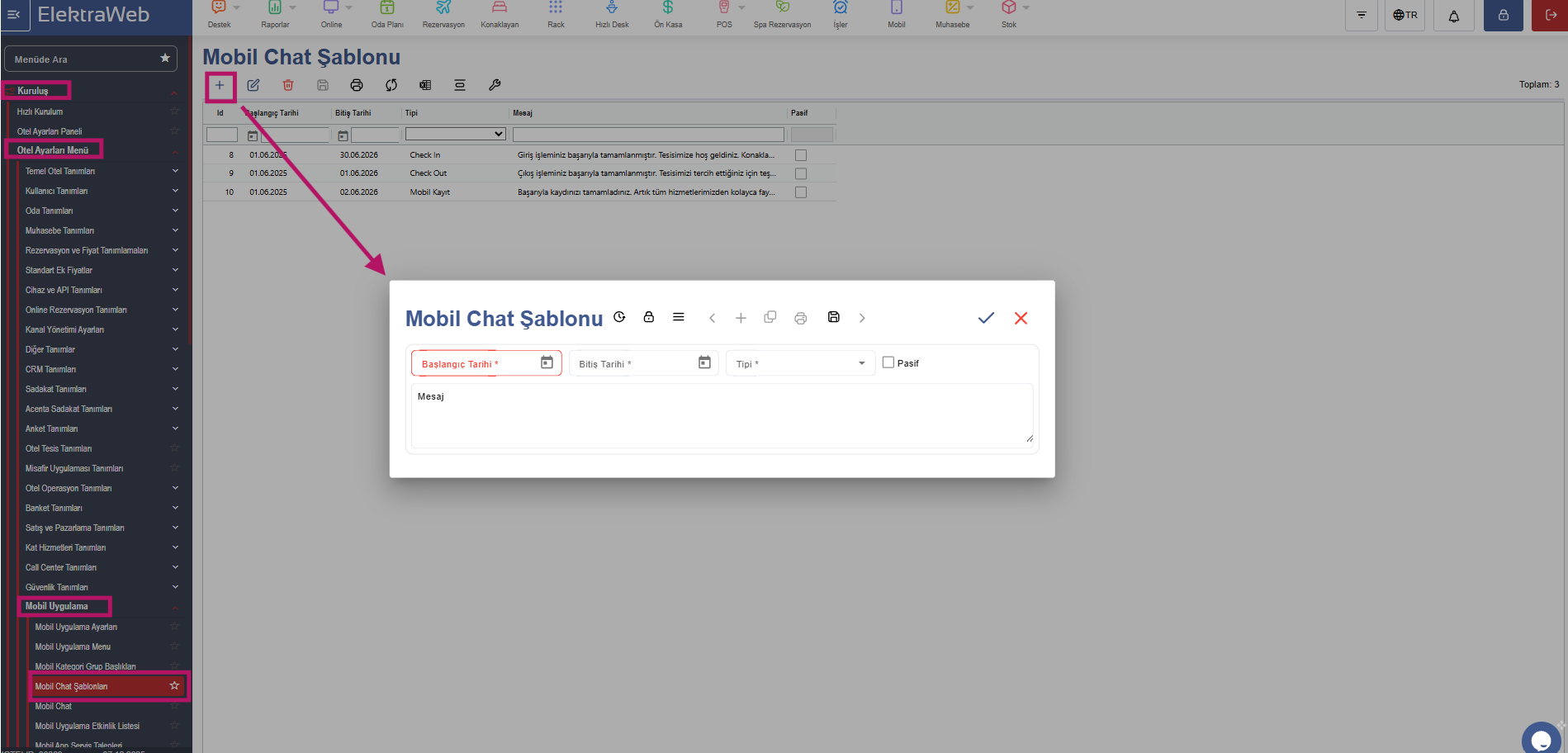This screenshot has width=1568, height=753.
Task: Click the delete trash icon in toolbar
Action: tap(288, 85)
